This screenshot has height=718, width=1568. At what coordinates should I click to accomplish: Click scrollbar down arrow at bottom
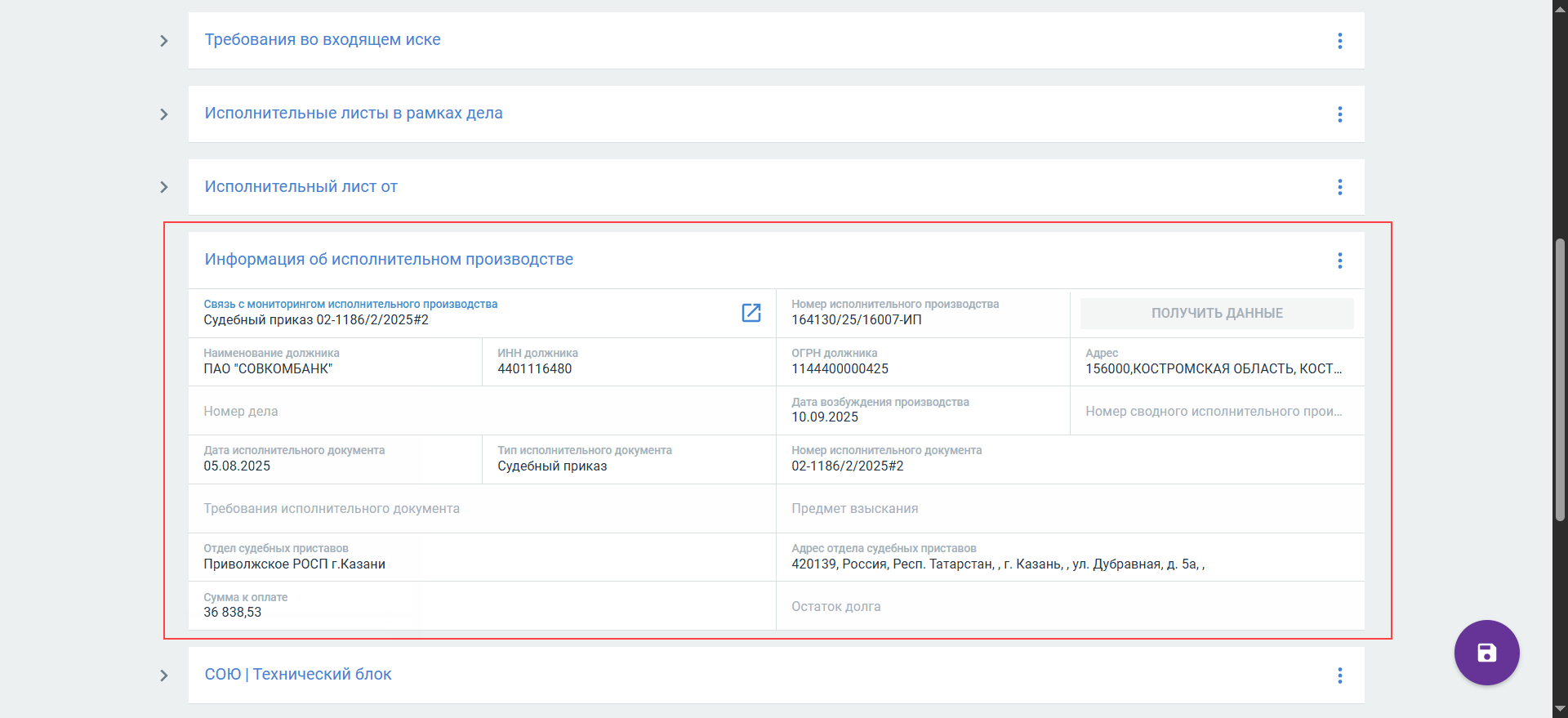coord(1560,709)
